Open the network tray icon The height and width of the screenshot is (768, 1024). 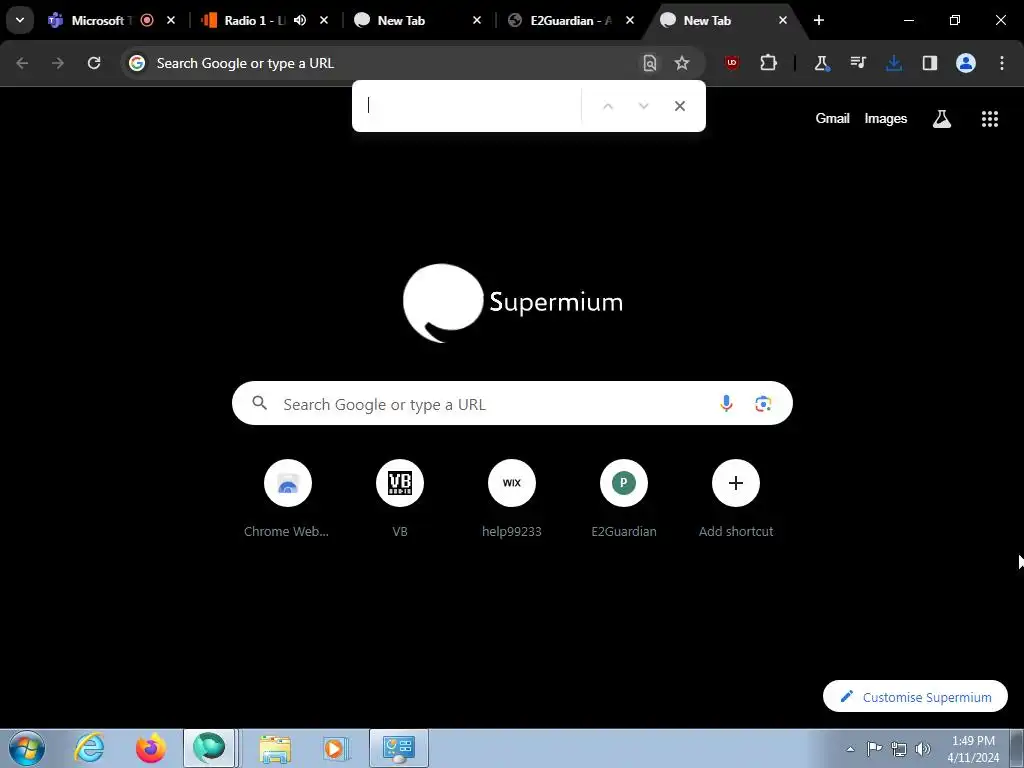tap(899, 749)
